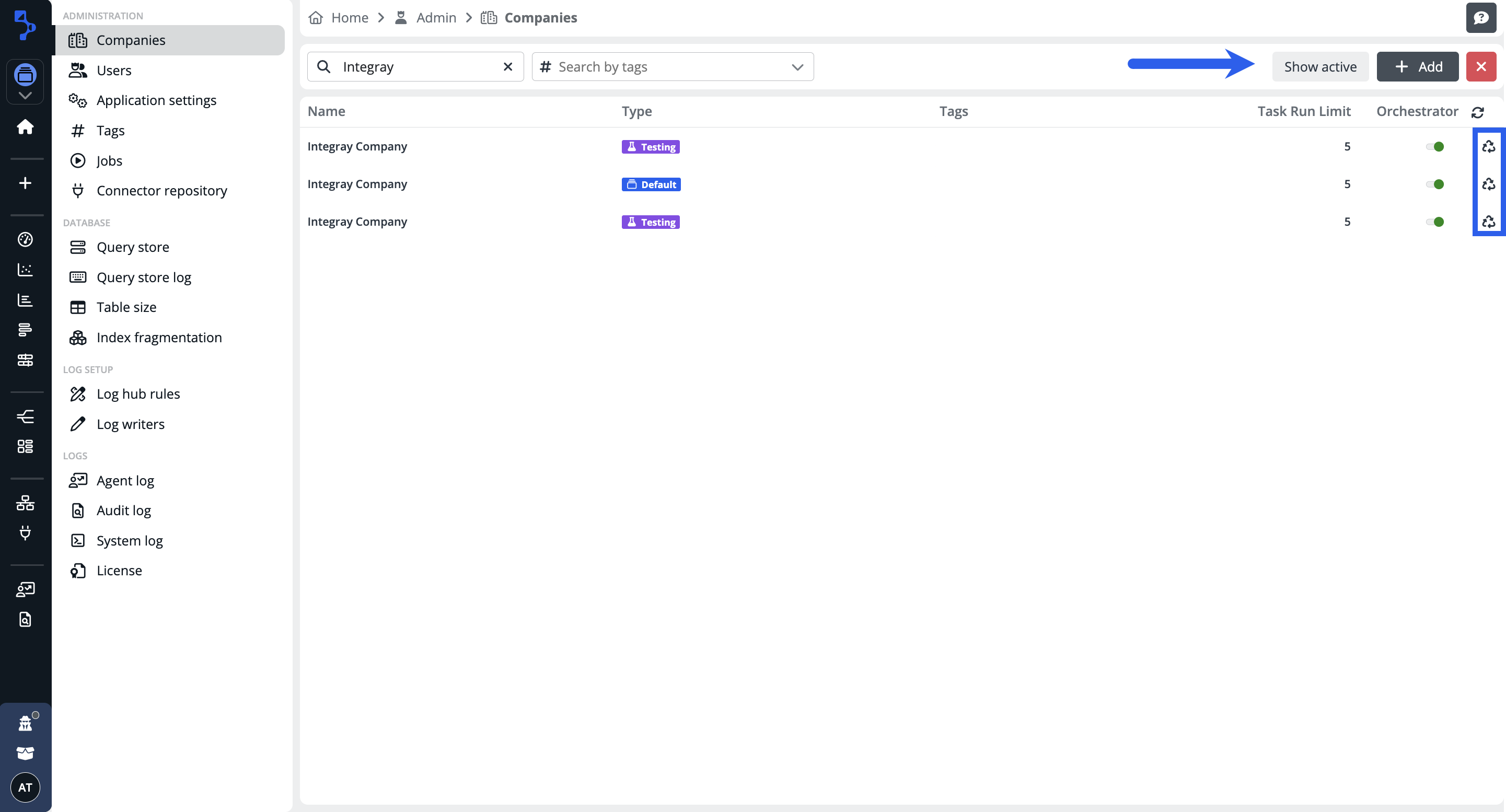Toggle orchestrator for last Testing company
This screenshot has width=1506, height=812.
click(1435, 222)
